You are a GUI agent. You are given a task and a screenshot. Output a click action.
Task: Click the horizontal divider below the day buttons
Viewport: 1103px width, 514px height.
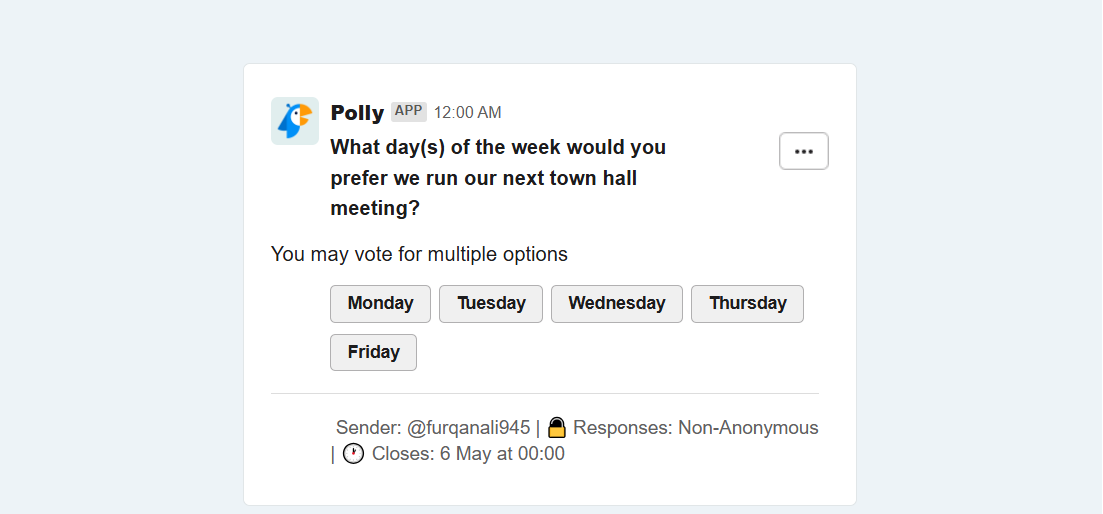pos(544,393)
